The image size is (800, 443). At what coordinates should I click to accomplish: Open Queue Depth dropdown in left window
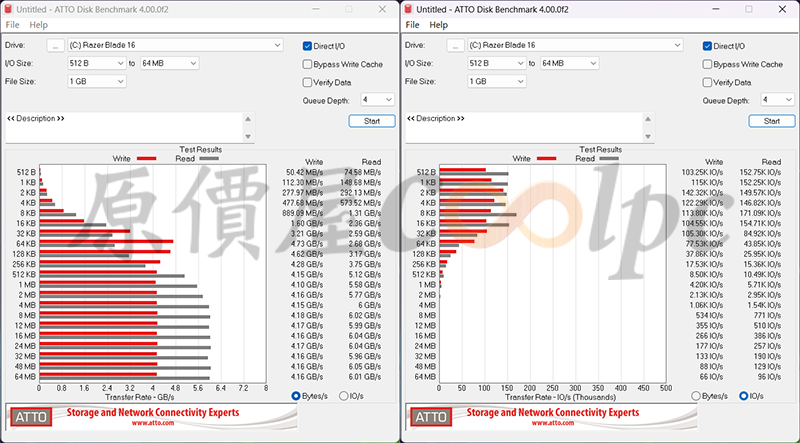pos(377,100)
